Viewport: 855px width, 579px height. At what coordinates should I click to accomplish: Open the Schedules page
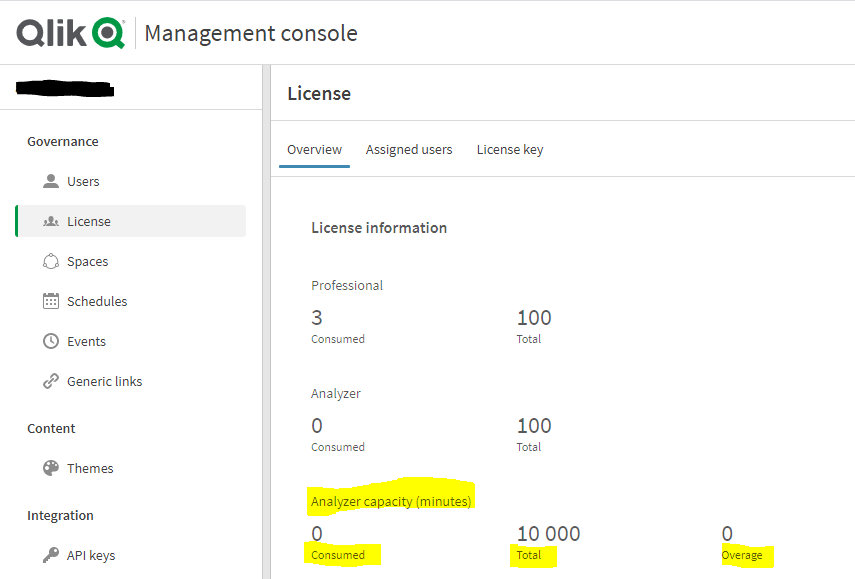[97, 301]
